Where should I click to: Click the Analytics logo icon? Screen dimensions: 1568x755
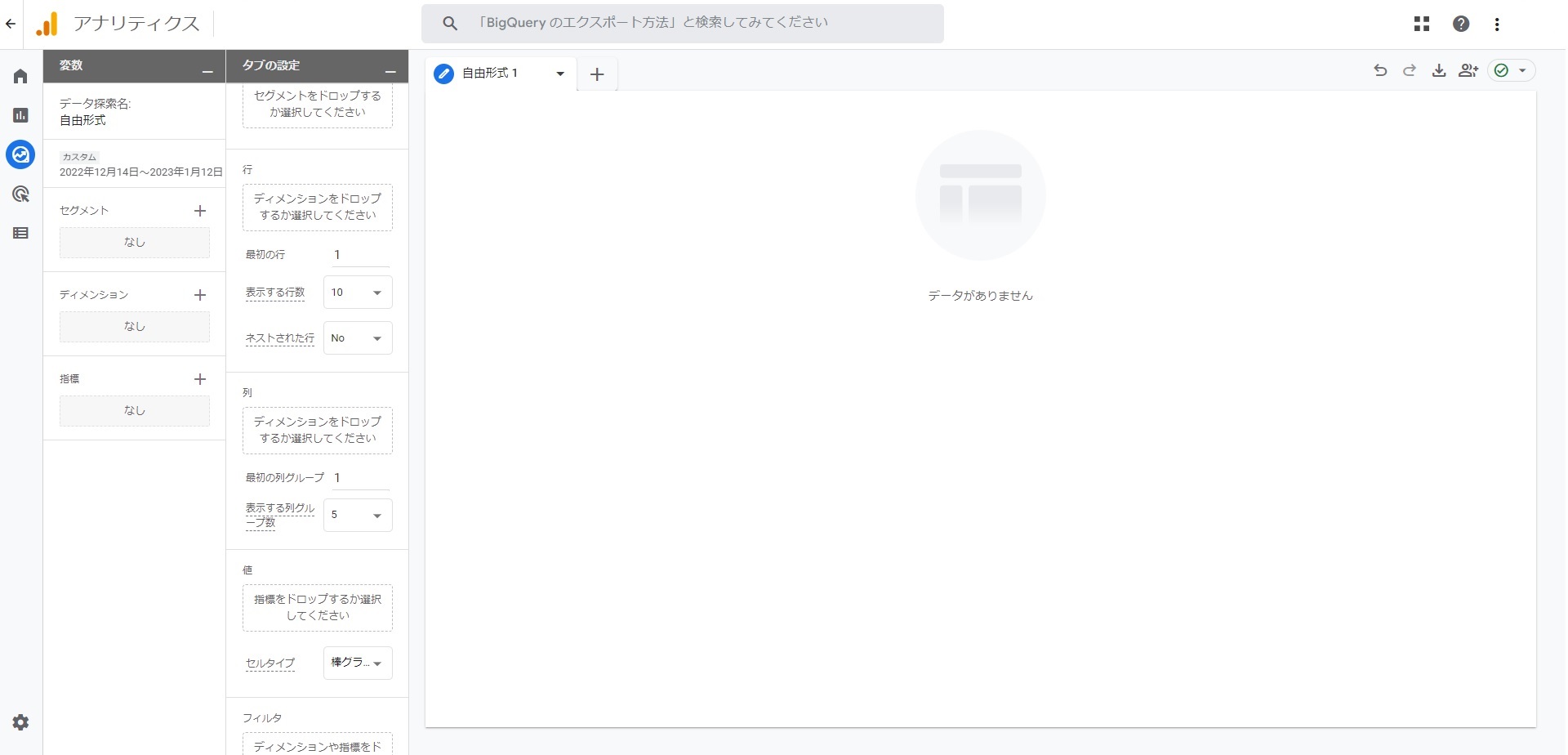pos(47,24)
